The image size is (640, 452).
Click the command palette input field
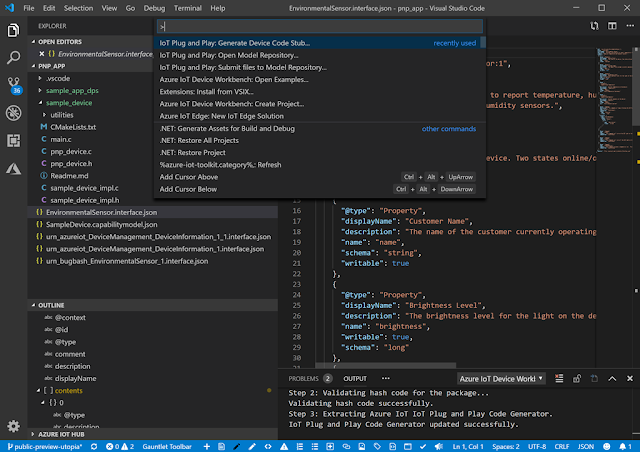[320, 26]
